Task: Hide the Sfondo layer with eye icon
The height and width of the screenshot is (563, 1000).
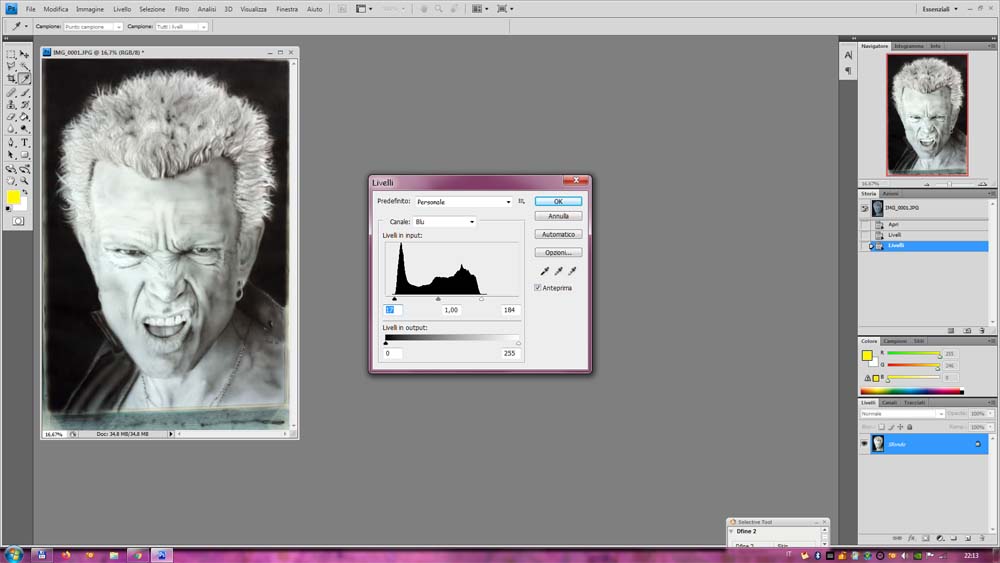Action: point(865,444)
